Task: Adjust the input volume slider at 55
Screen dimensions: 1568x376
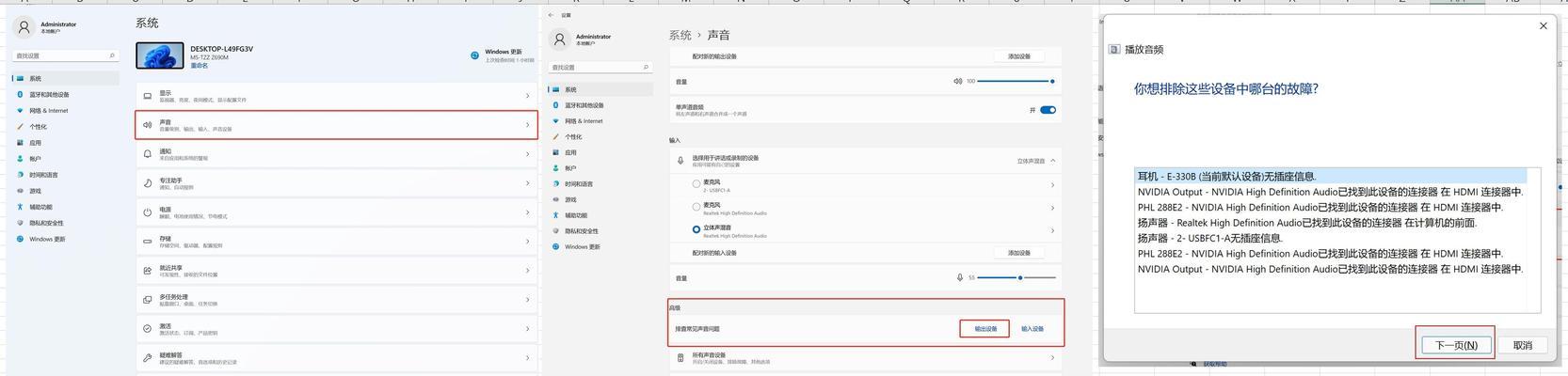Action: point(1017,277)
